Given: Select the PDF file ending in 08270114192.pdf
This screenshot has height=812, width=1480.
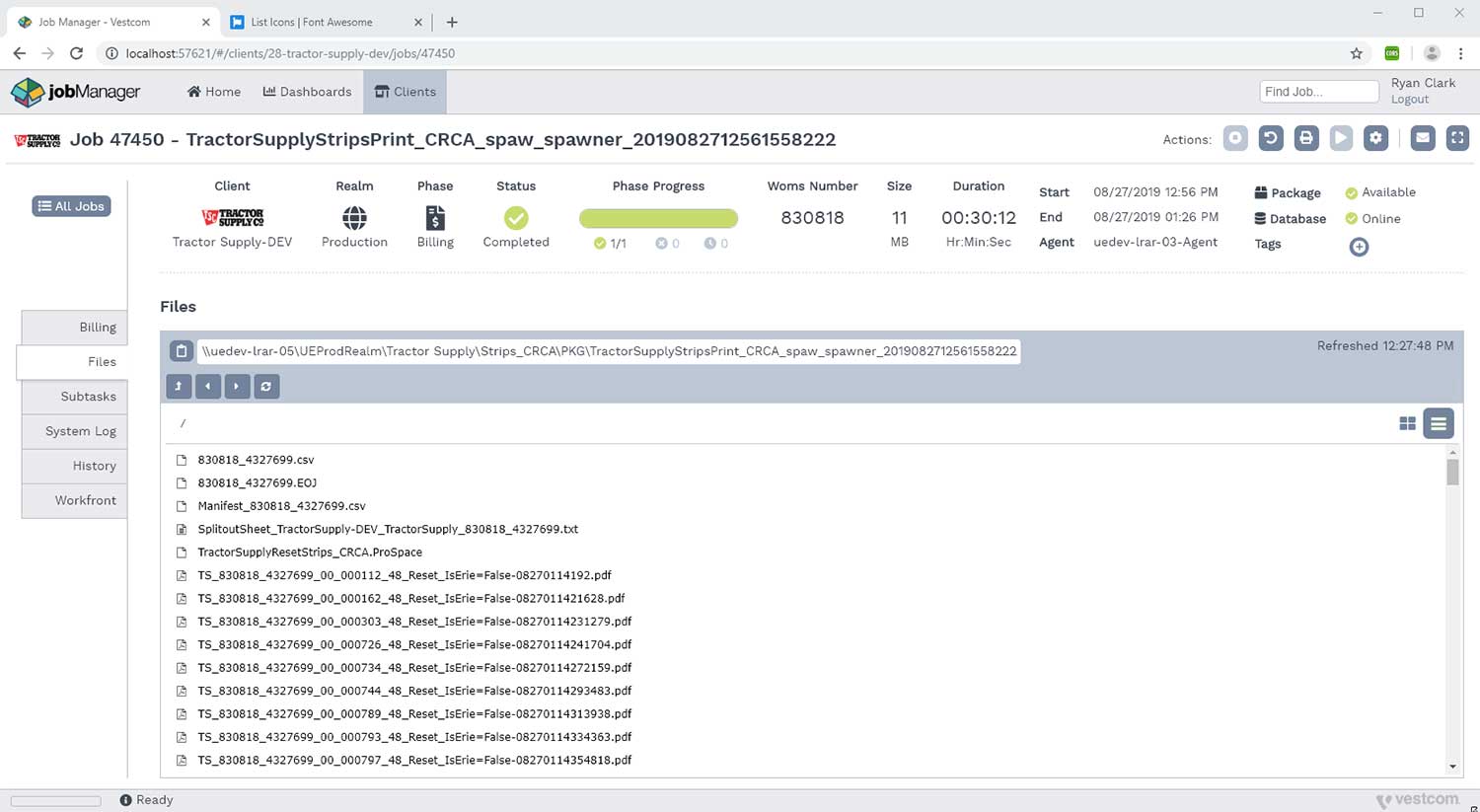Looking at the screenshot, I should coord(405,575).
